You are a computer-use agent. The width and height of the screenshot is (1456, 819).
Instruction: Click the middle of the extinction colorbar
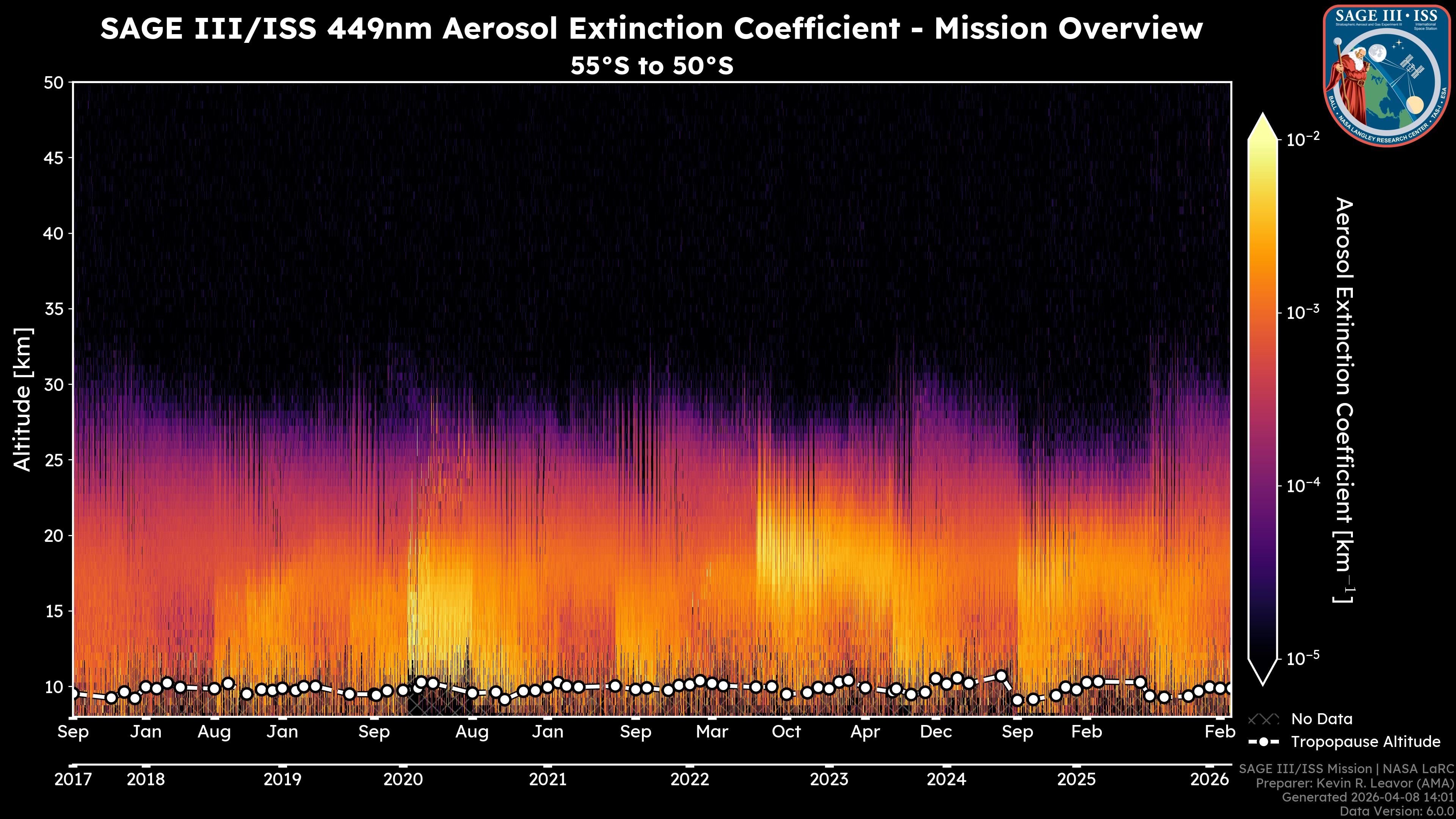[1263, 399]
